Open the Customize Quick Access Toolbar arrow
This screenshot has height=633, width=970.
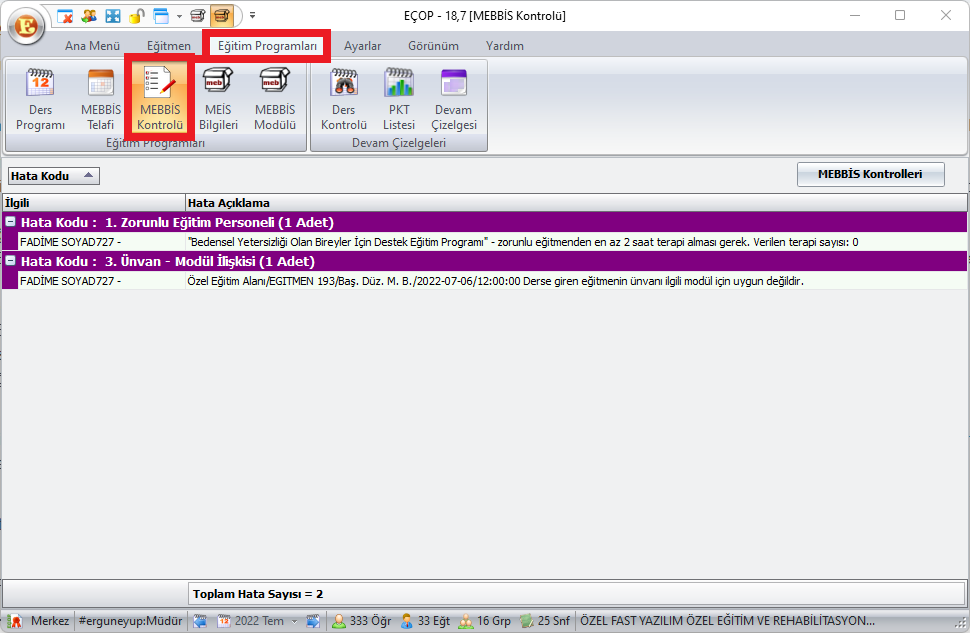[x=252, y=16]
